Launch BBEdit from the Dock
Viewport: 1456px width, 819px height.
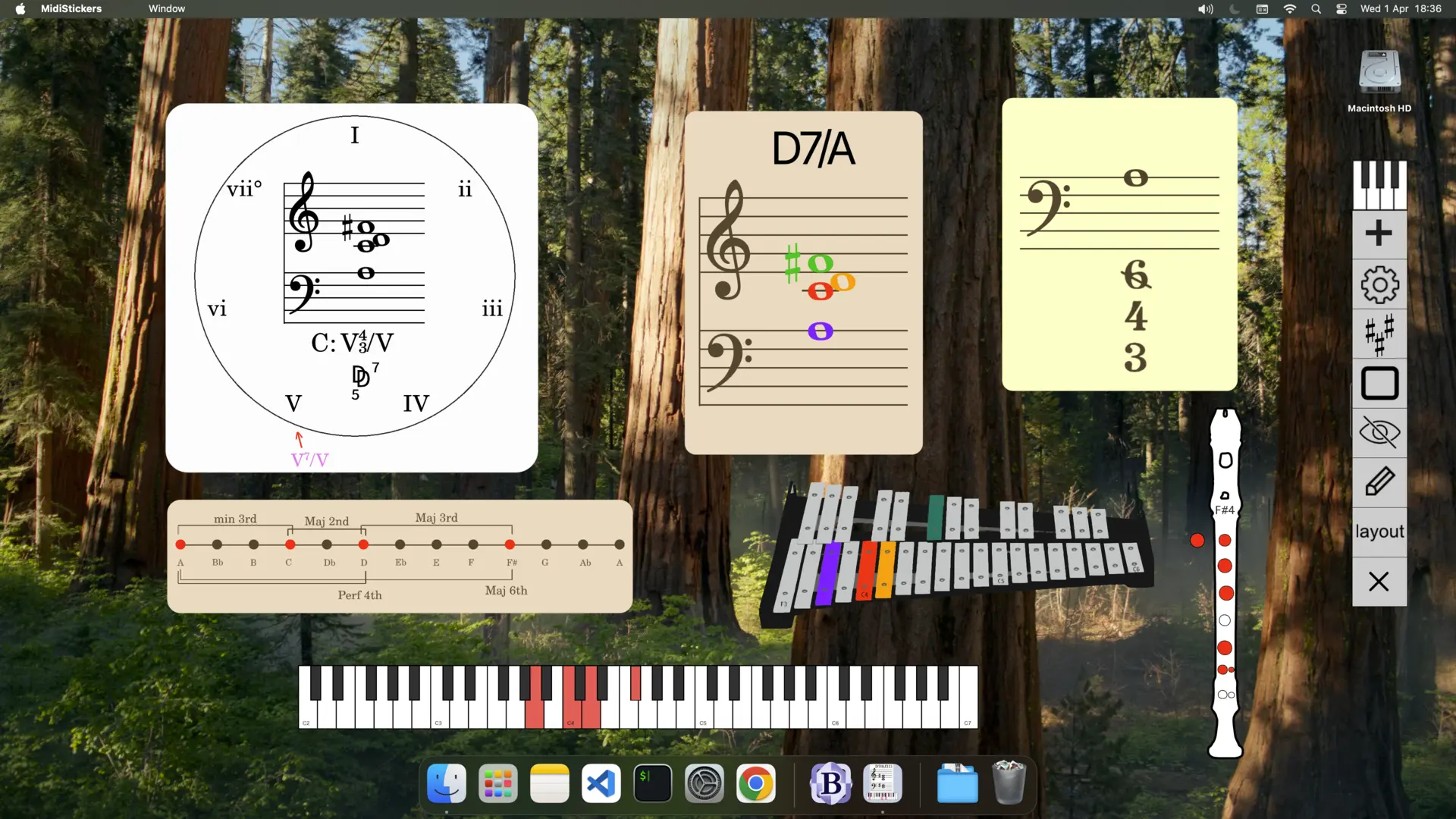pos(830,783)
